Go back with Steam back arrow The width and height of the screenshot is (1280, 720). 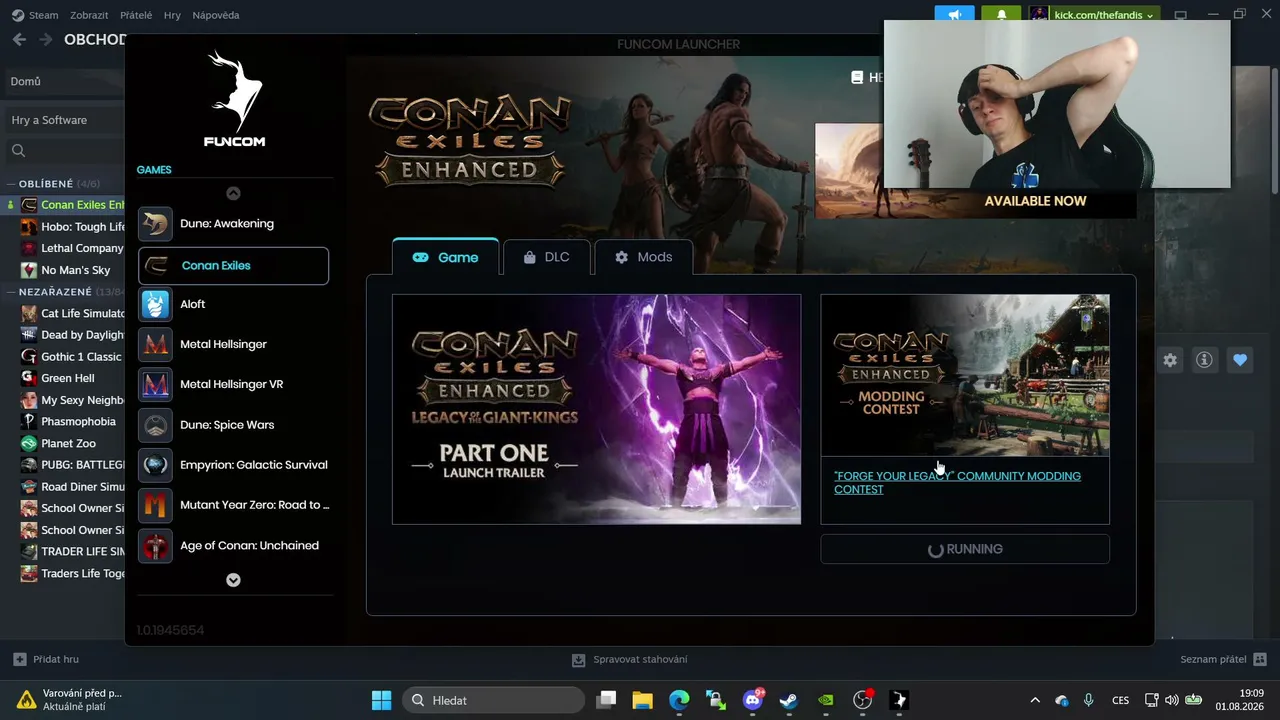click(x=19, y=39)
